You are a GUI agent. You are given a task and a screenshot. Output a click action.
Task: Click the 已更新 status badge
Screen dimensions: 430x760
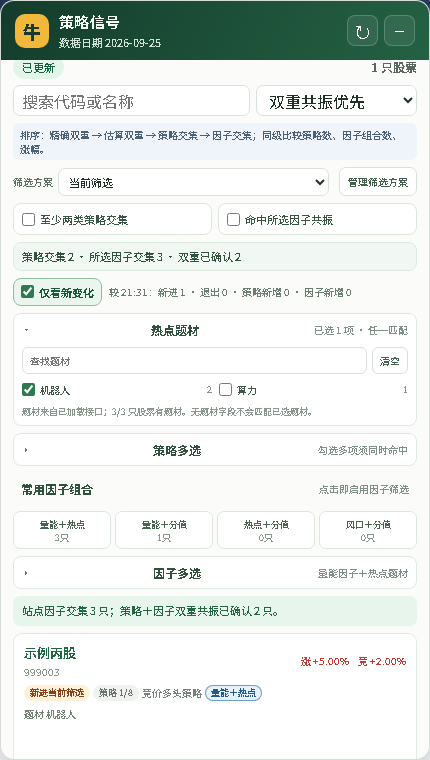tap(38, 68)
